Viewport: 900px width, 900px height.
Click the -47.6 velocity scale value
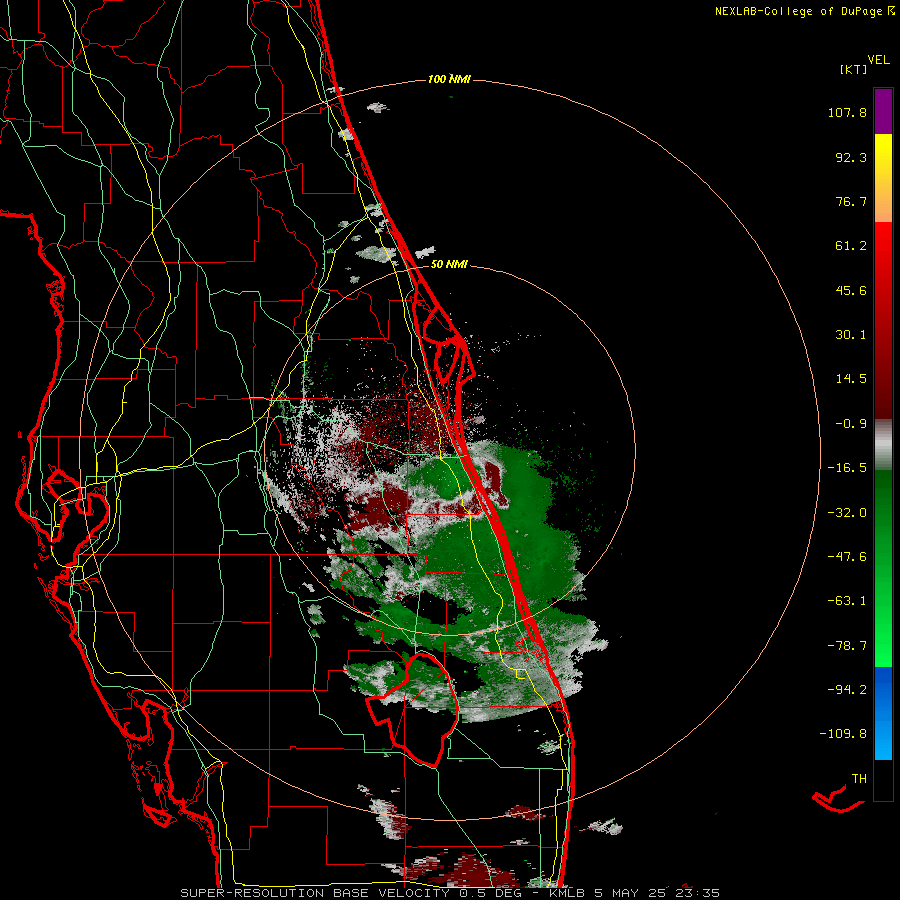847,557
